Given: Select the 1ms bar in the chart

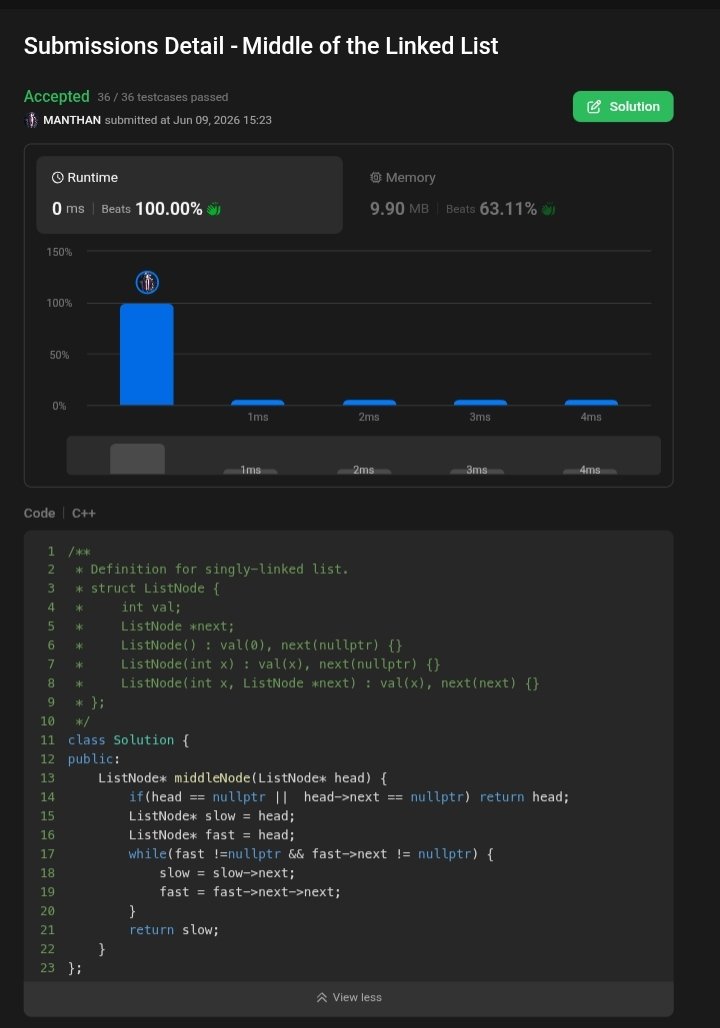Looking at the screenshot, I should click(258, 403).
